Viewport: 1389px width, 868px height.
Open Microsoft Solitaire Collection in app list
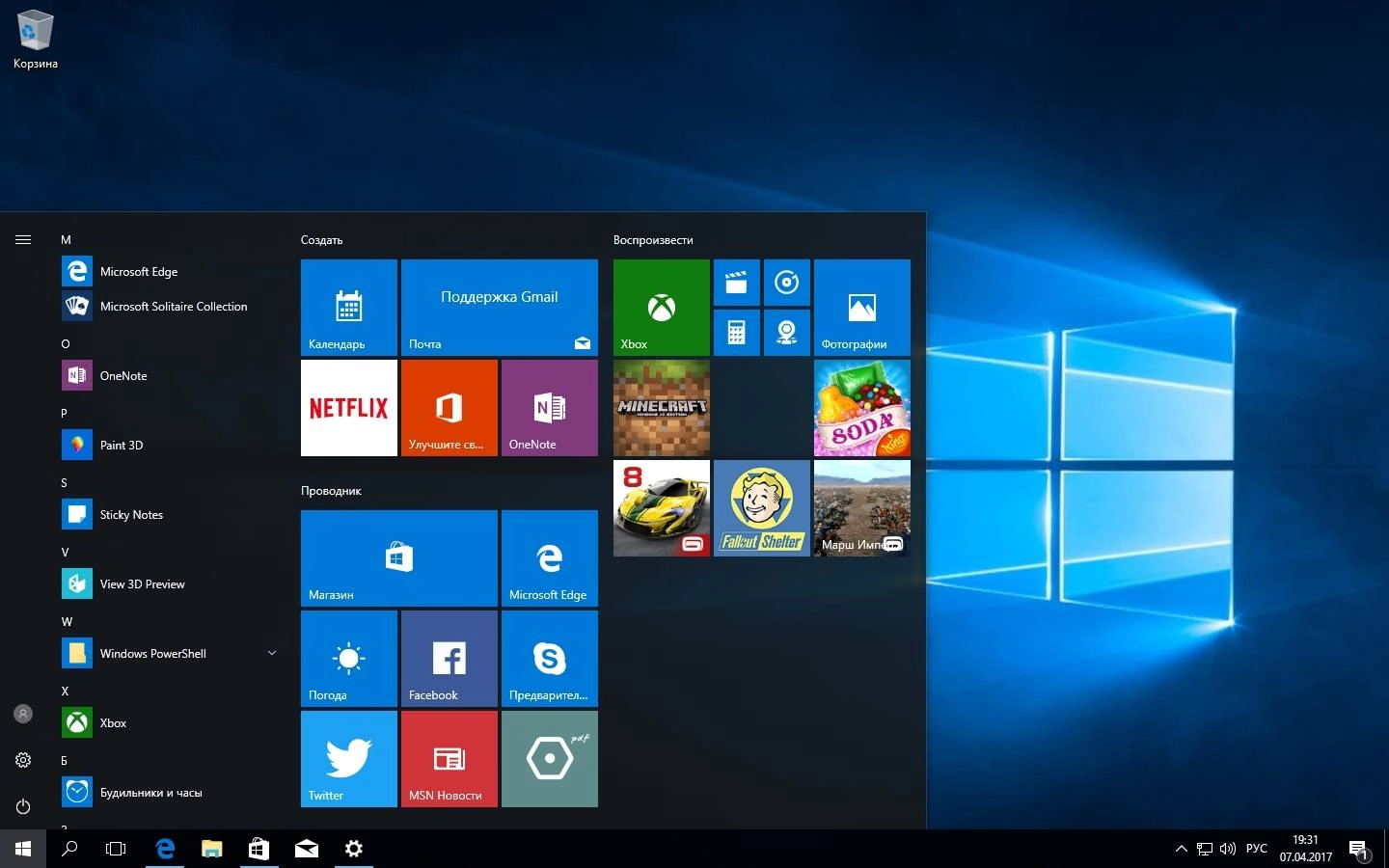pos(172,307)
